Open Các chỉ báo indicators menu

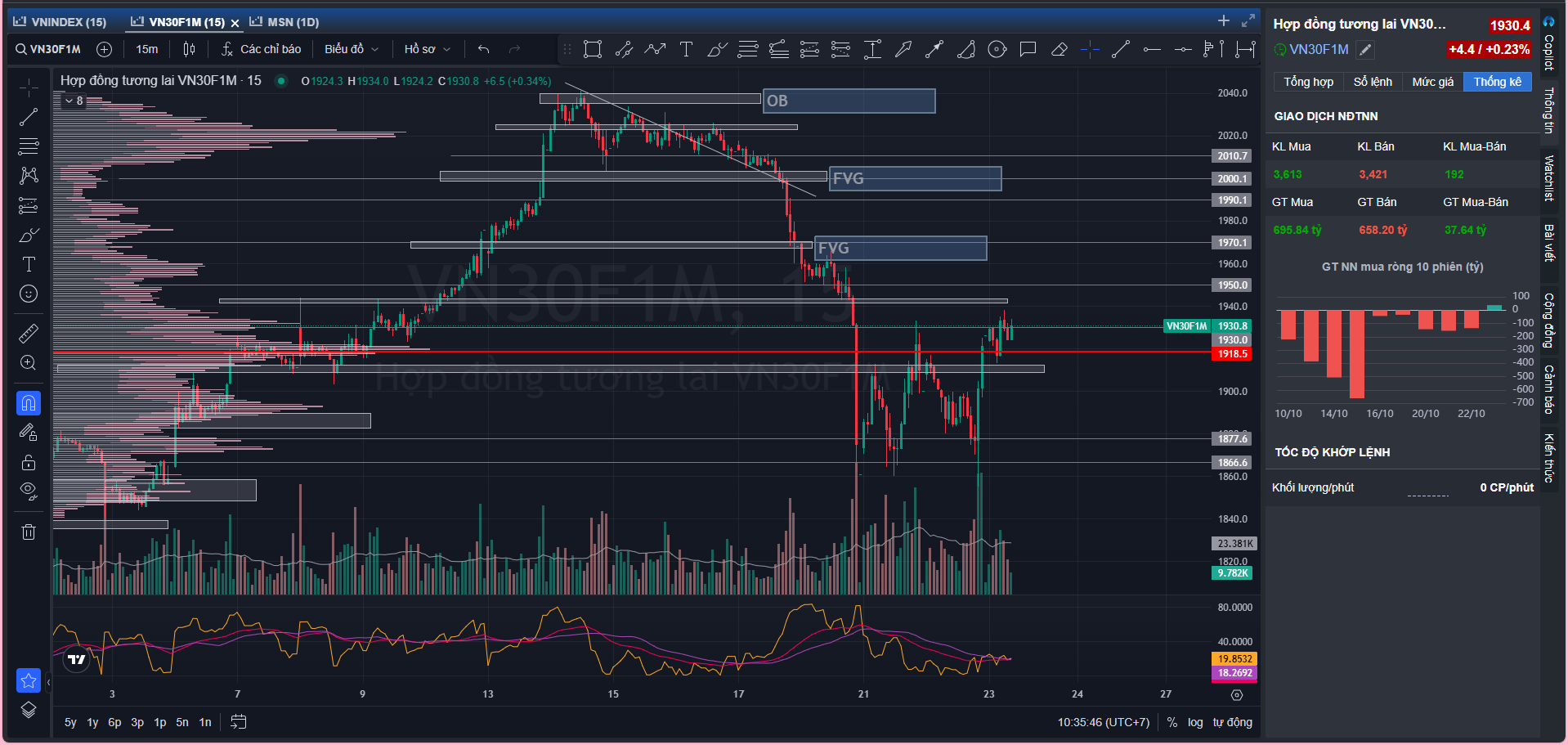[261, 49]
